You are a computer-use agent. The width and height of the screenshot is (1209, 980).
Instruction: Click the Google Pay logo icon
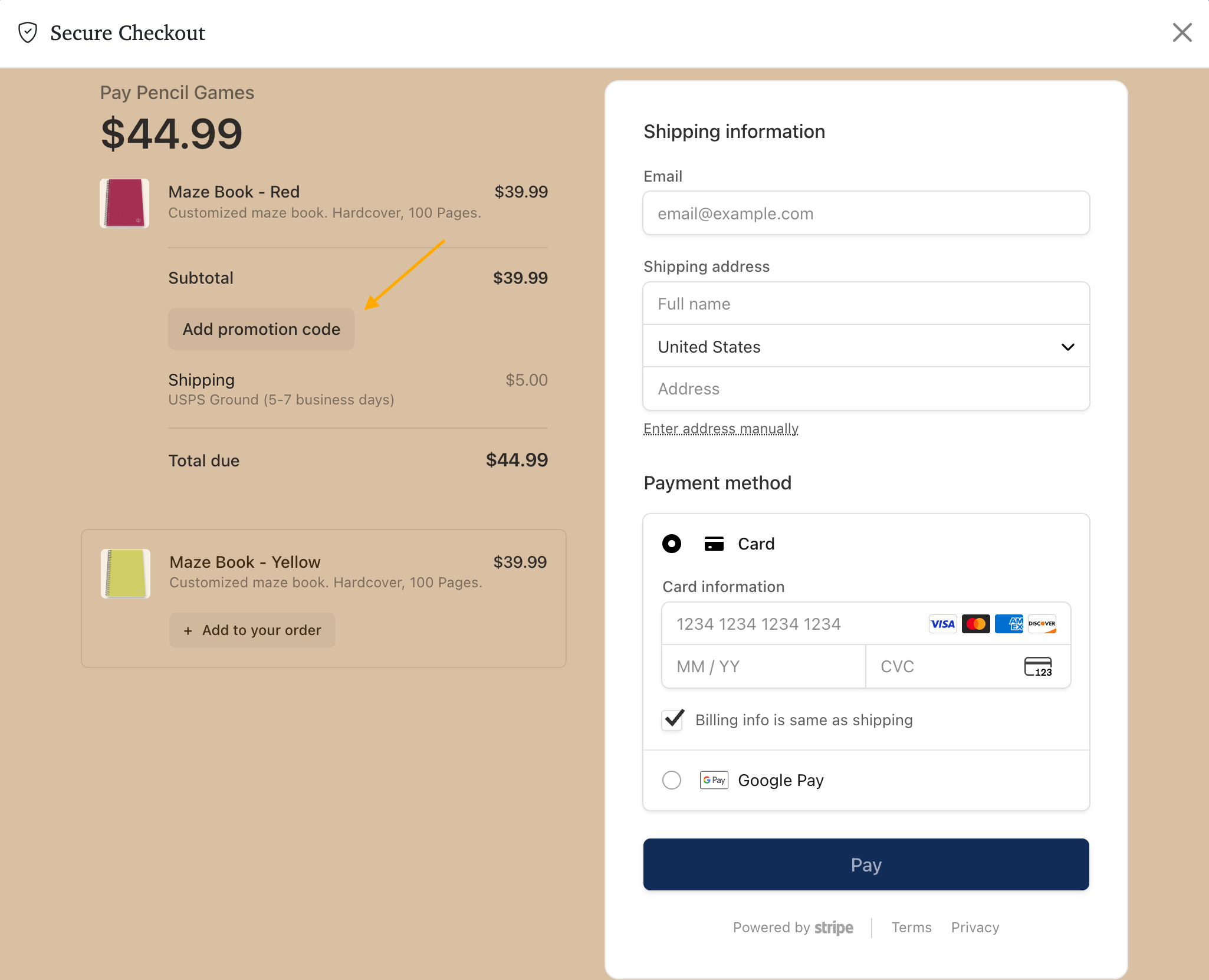tap(714, 780)
